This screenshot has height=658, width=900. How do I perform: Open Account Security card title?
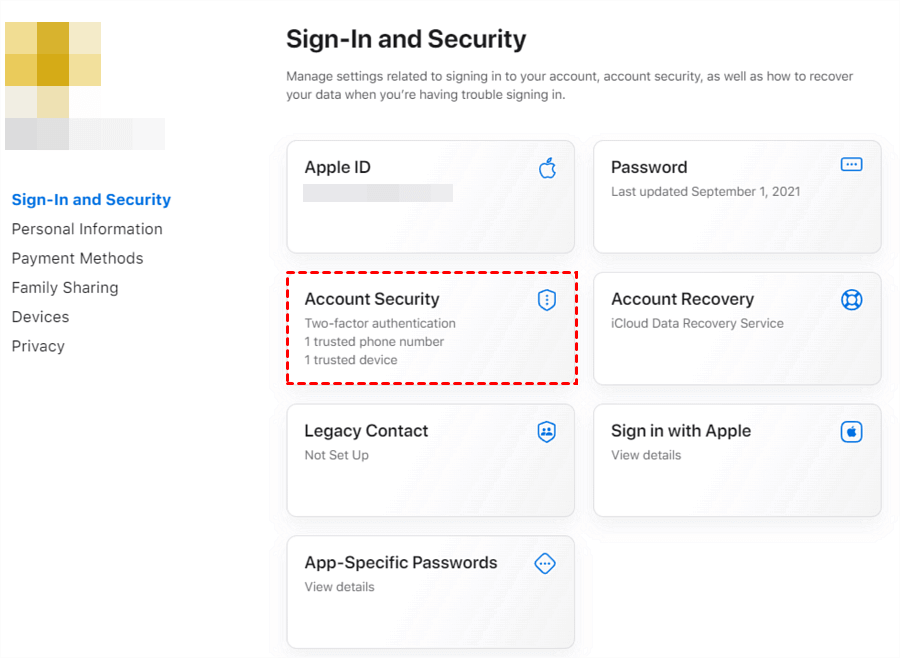[372, 299]
